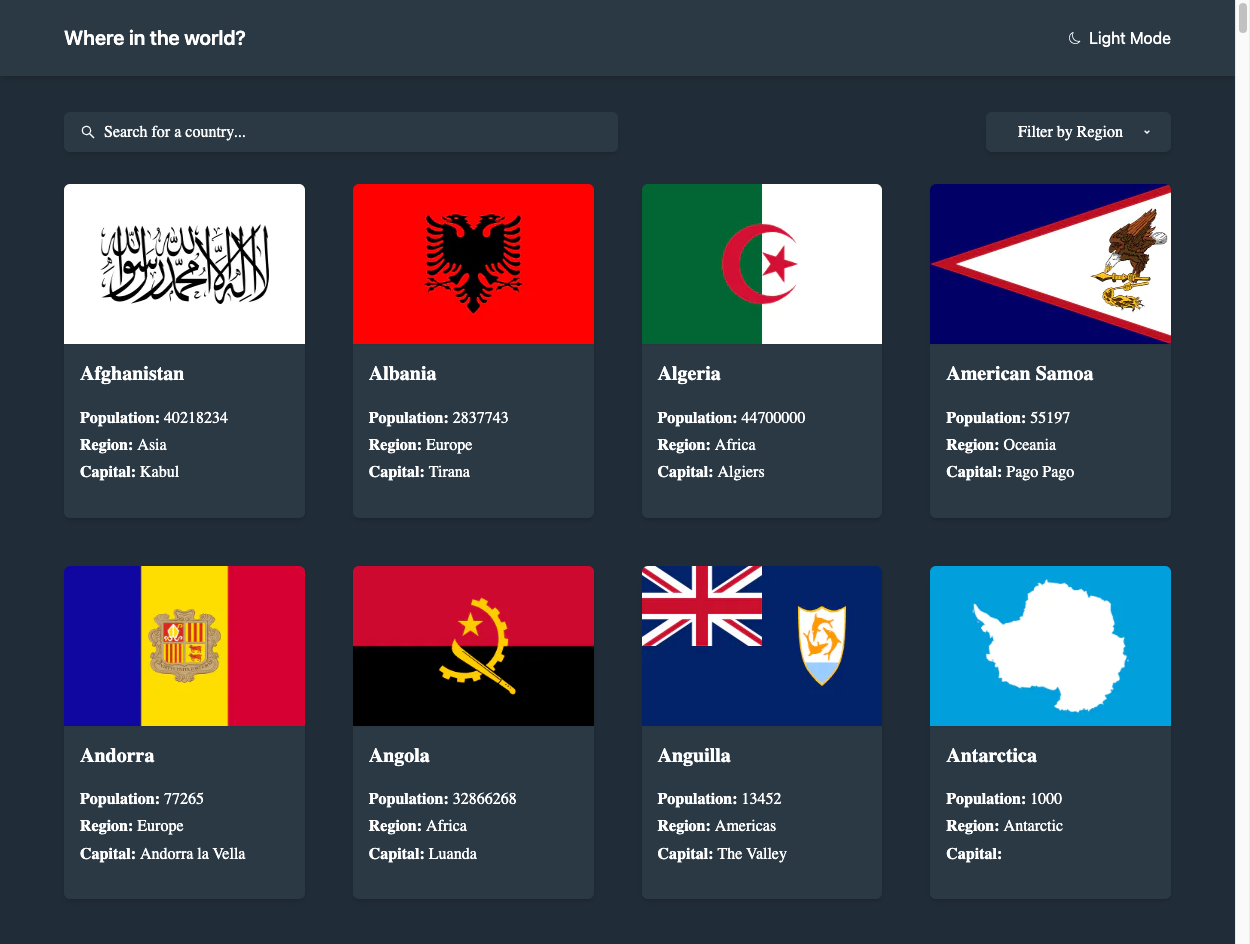Click Region: Antarctic text
The height and width of the screenshot is (944, 1250).
[1005, 826]
